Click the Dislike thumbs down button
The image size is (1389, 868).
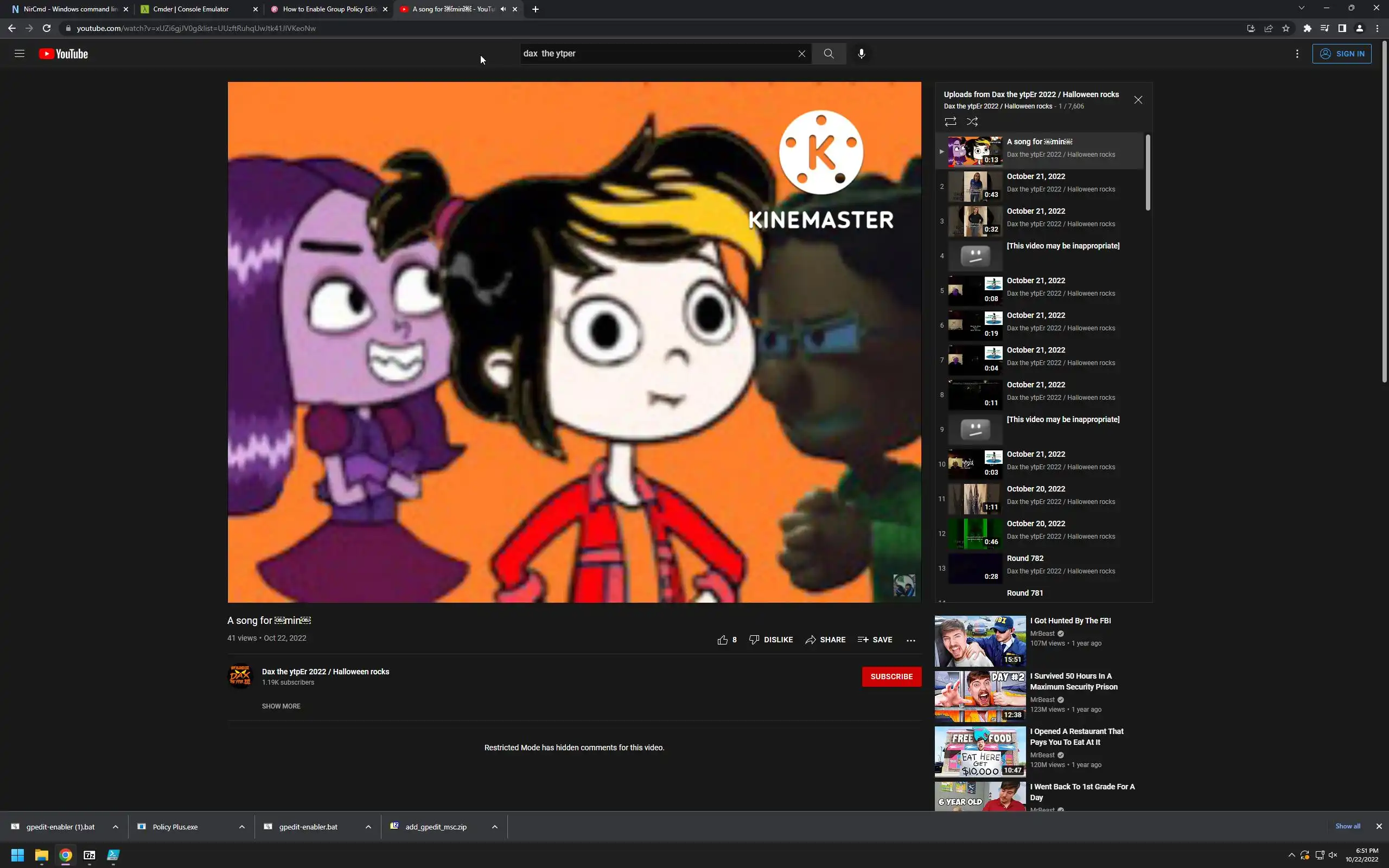771,640
